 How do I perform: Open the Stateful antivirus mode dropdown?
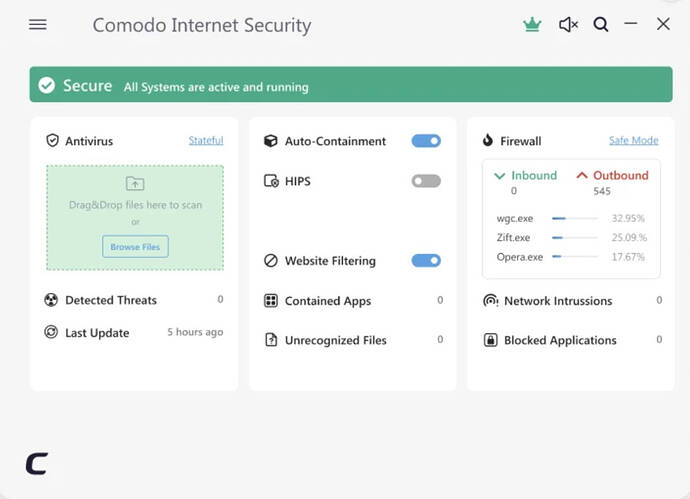point(206,141)
